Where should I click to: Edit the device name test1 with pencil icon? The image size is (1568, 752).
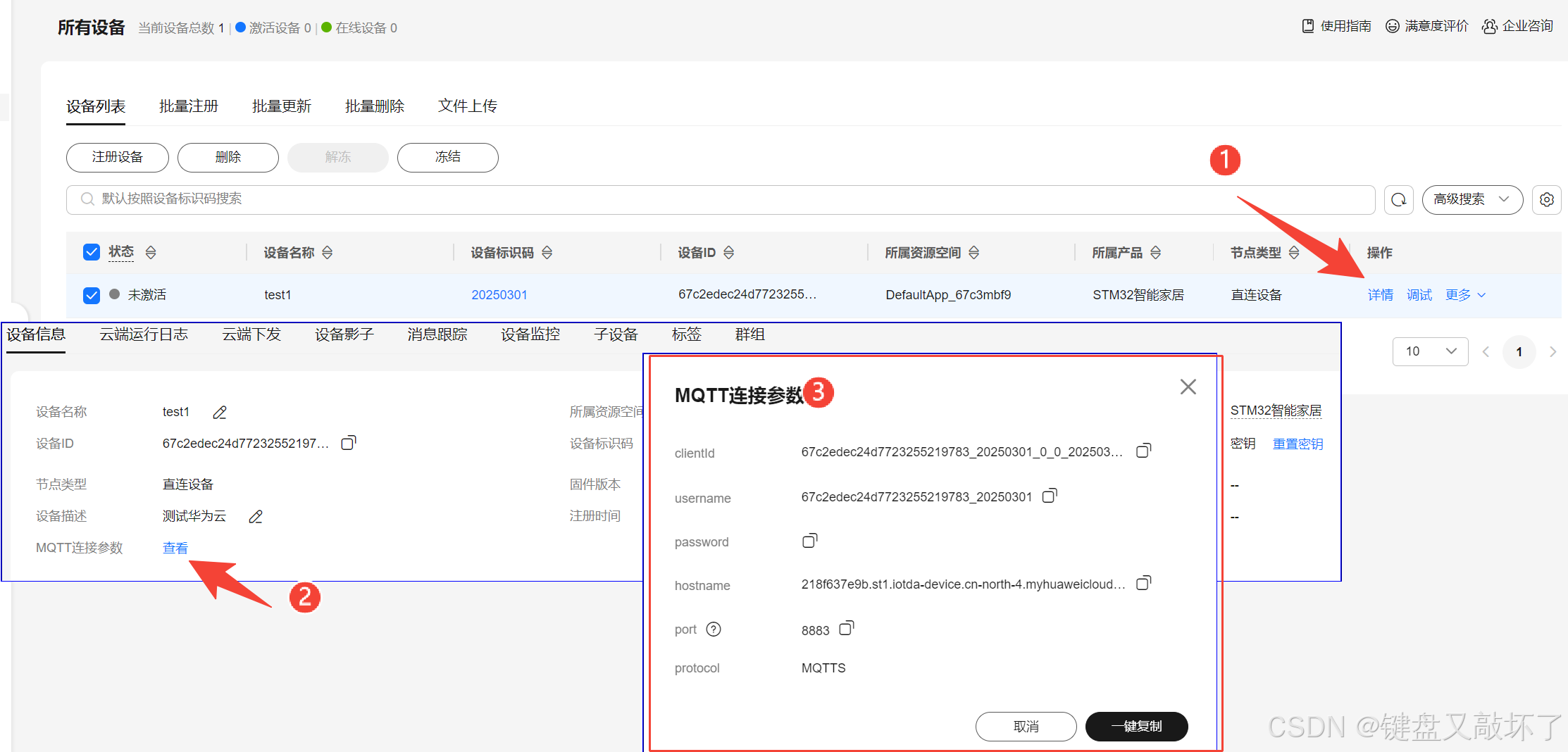click(219, 411)
